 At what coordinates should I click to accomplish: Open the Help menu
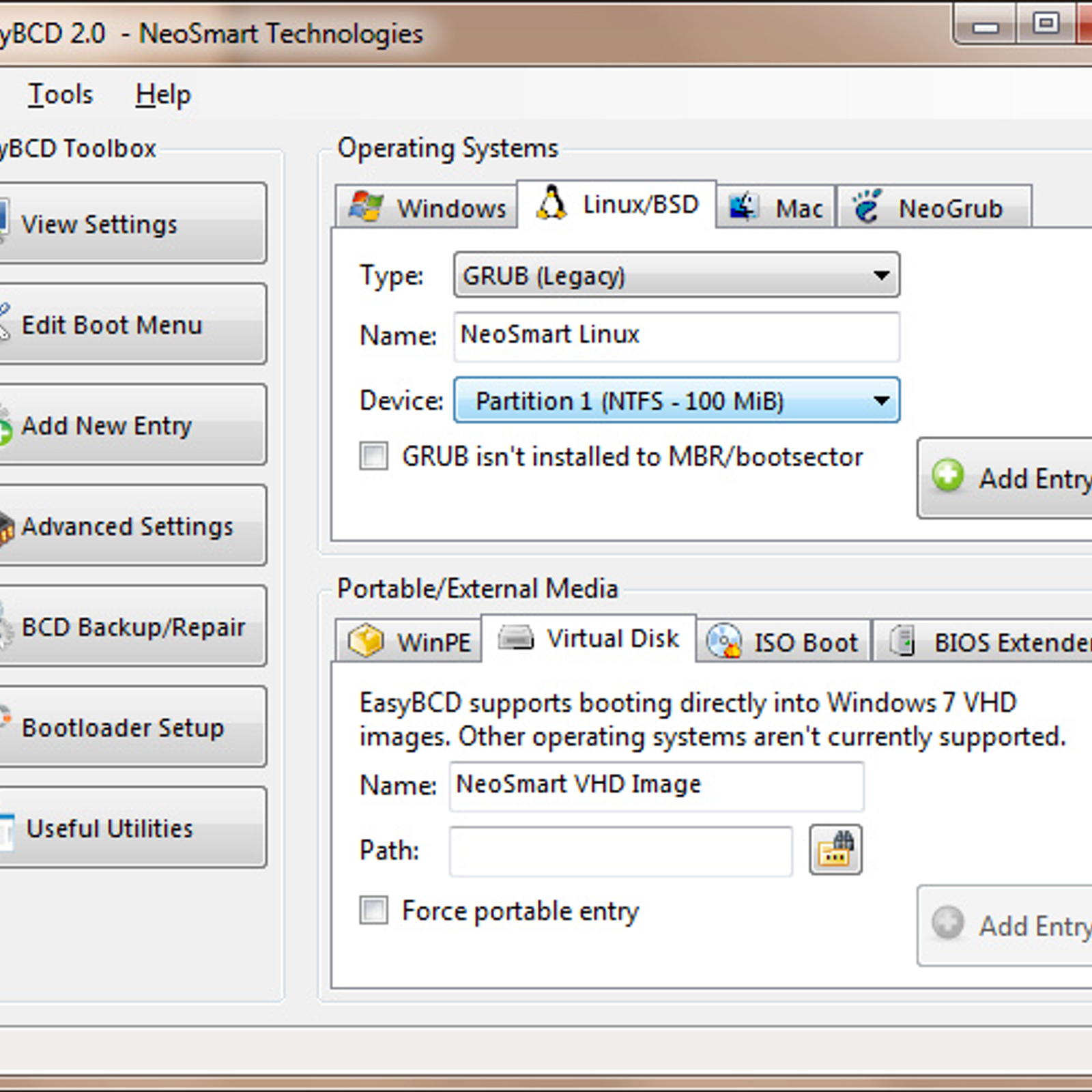coord(163,94)
